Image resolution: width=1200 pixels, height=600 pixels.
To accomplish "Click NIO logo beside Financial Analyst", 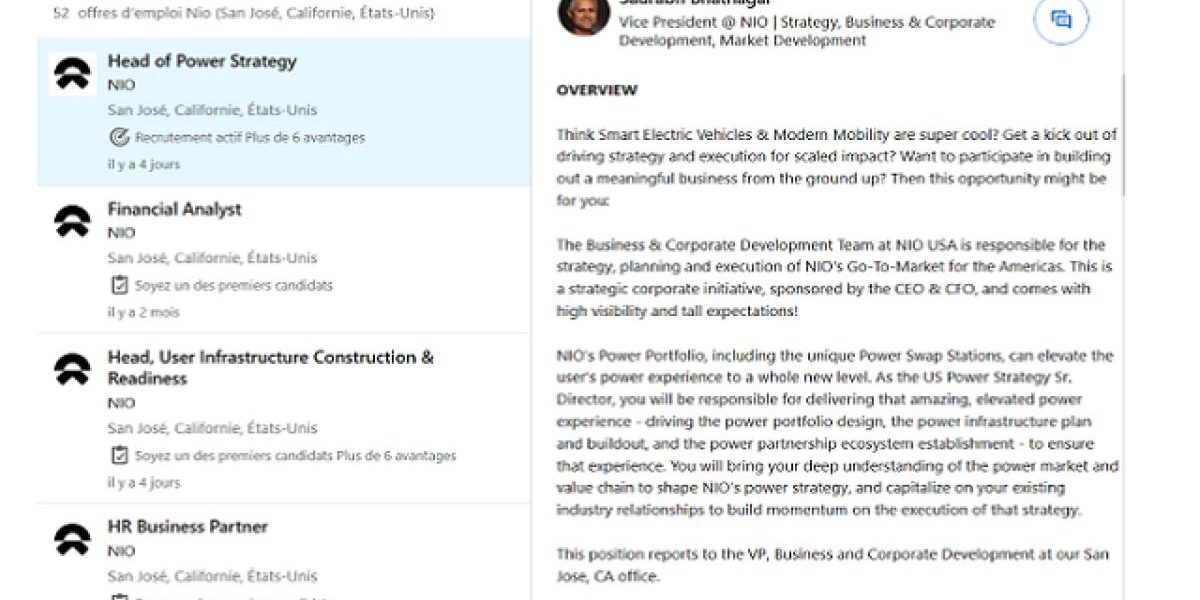I will (72, 221).
